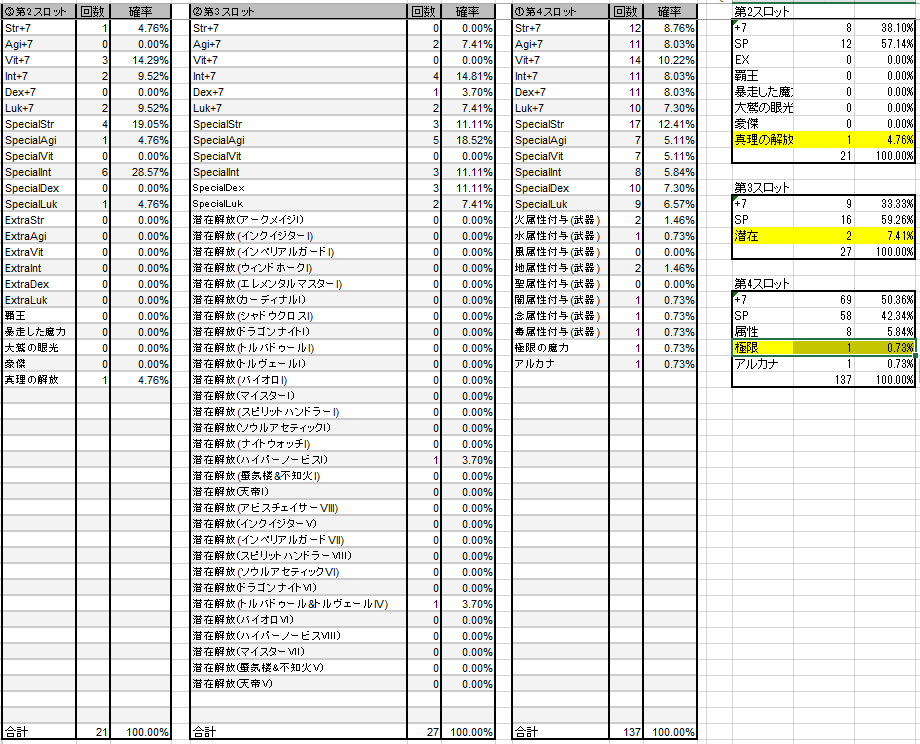Image resolution: width=920 pixels, height=744 pixels.
Task: Select the 火属性付与(武器) cell
Action: coord(560,220)
